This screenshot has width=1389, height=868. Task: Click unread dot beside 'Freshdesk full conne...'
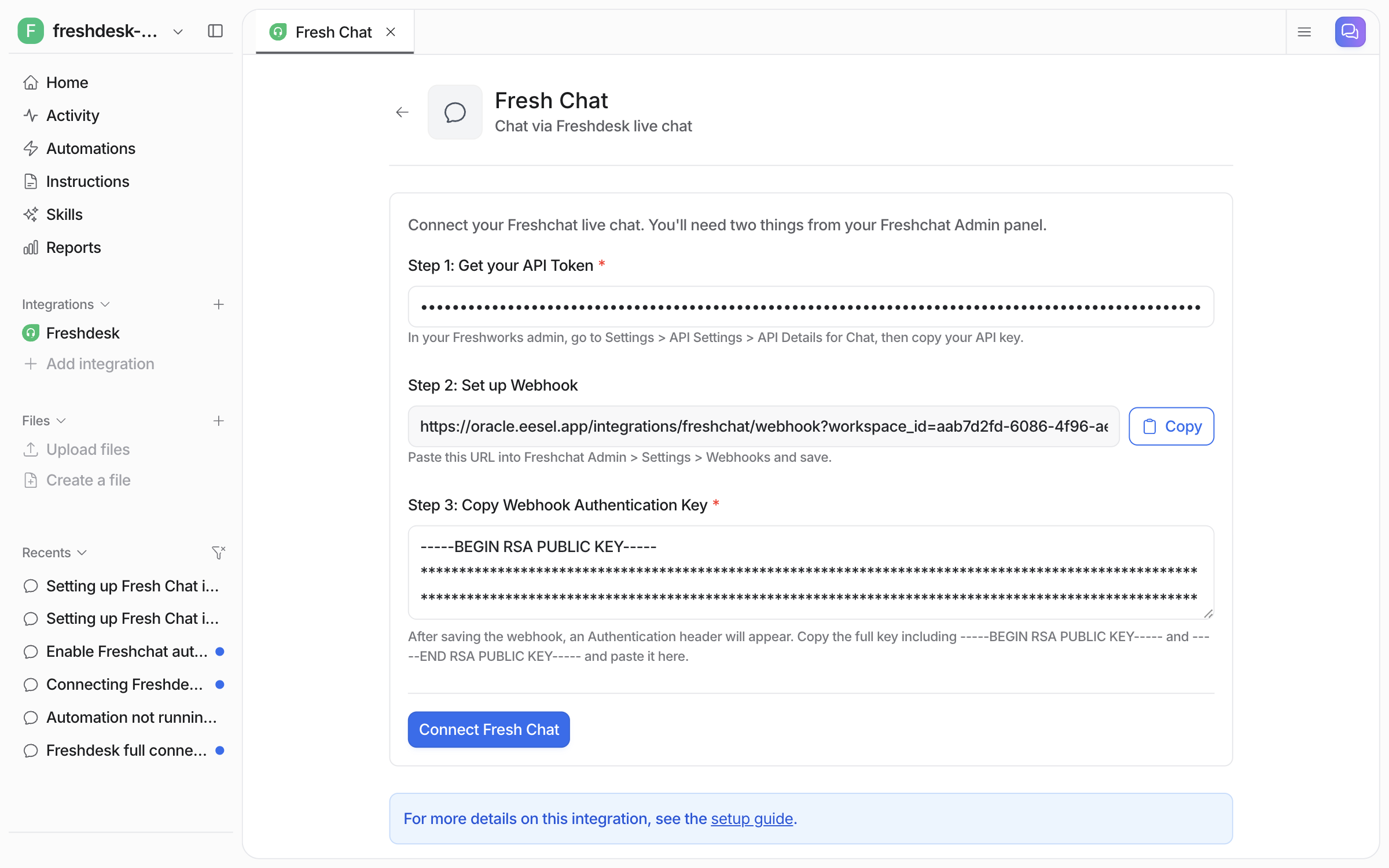point(219,750)
